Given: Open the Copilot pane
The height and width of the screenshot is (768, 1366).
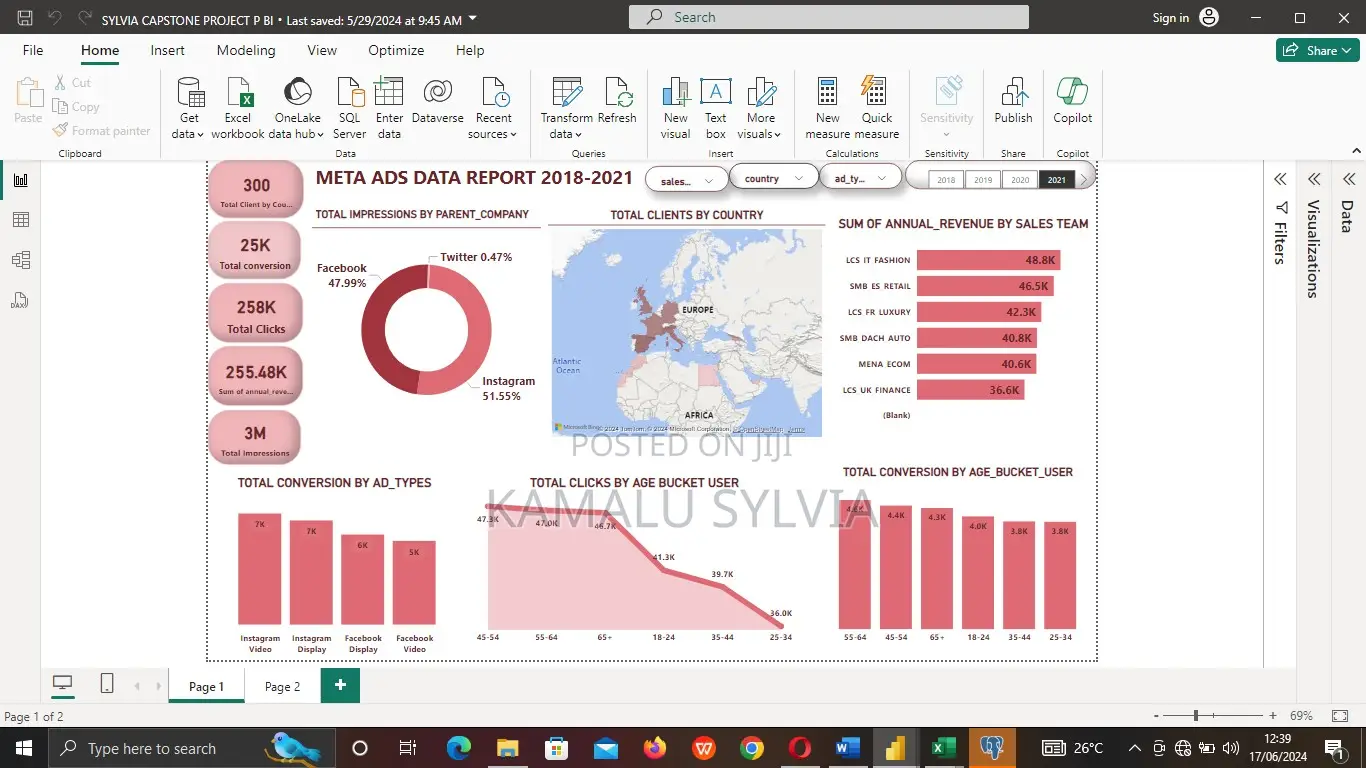Looking at the screenshot, I should 1072,101.
